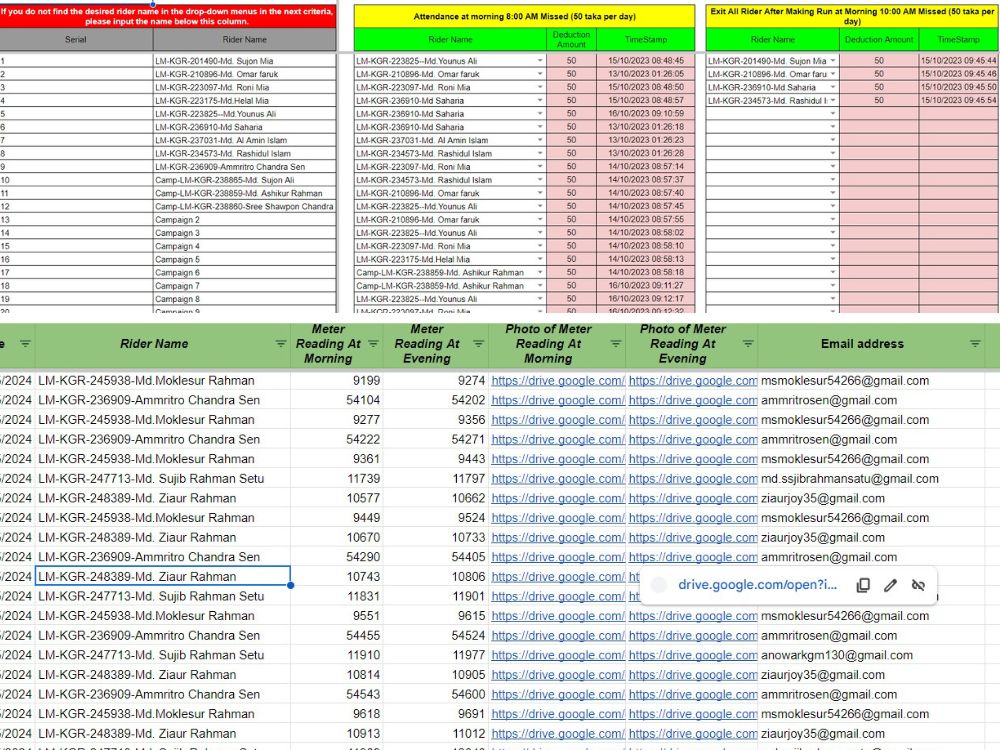Select the blank fifth rider cell in the Exit All Rider table
This screenshot has width=1000, height=750.
[x=772, y=114]
